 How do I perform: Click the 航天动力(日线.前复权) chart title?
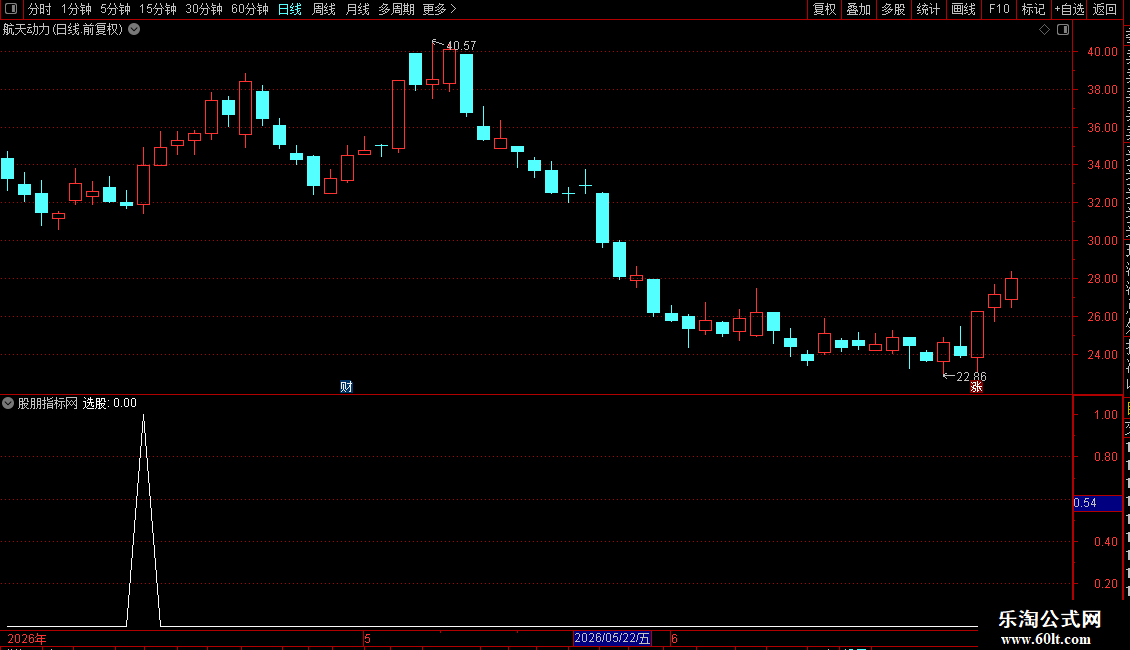click(x=63, y=30)
